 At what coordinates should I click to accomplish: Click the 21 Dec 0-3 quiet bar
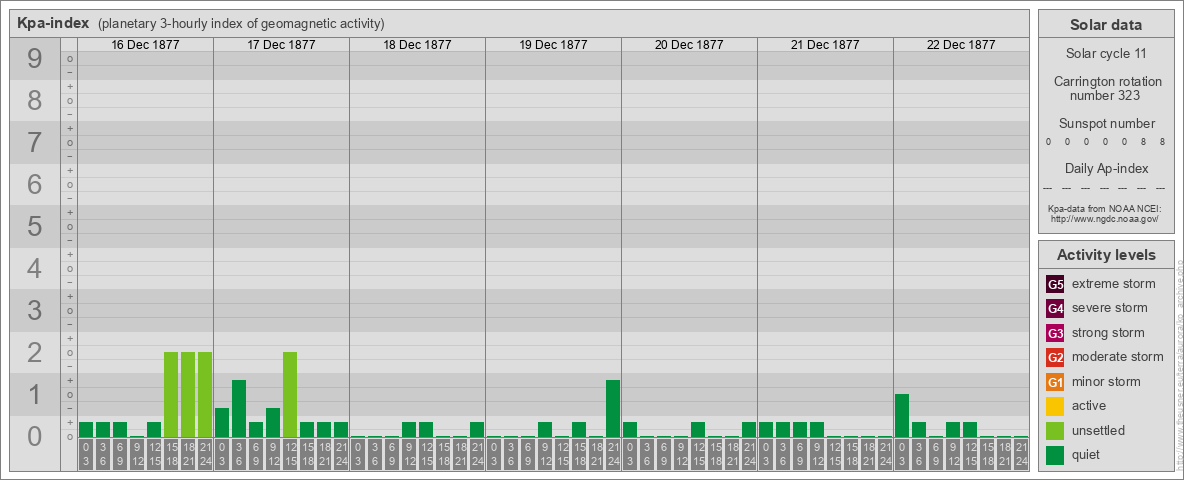click(x=766, y=429)
